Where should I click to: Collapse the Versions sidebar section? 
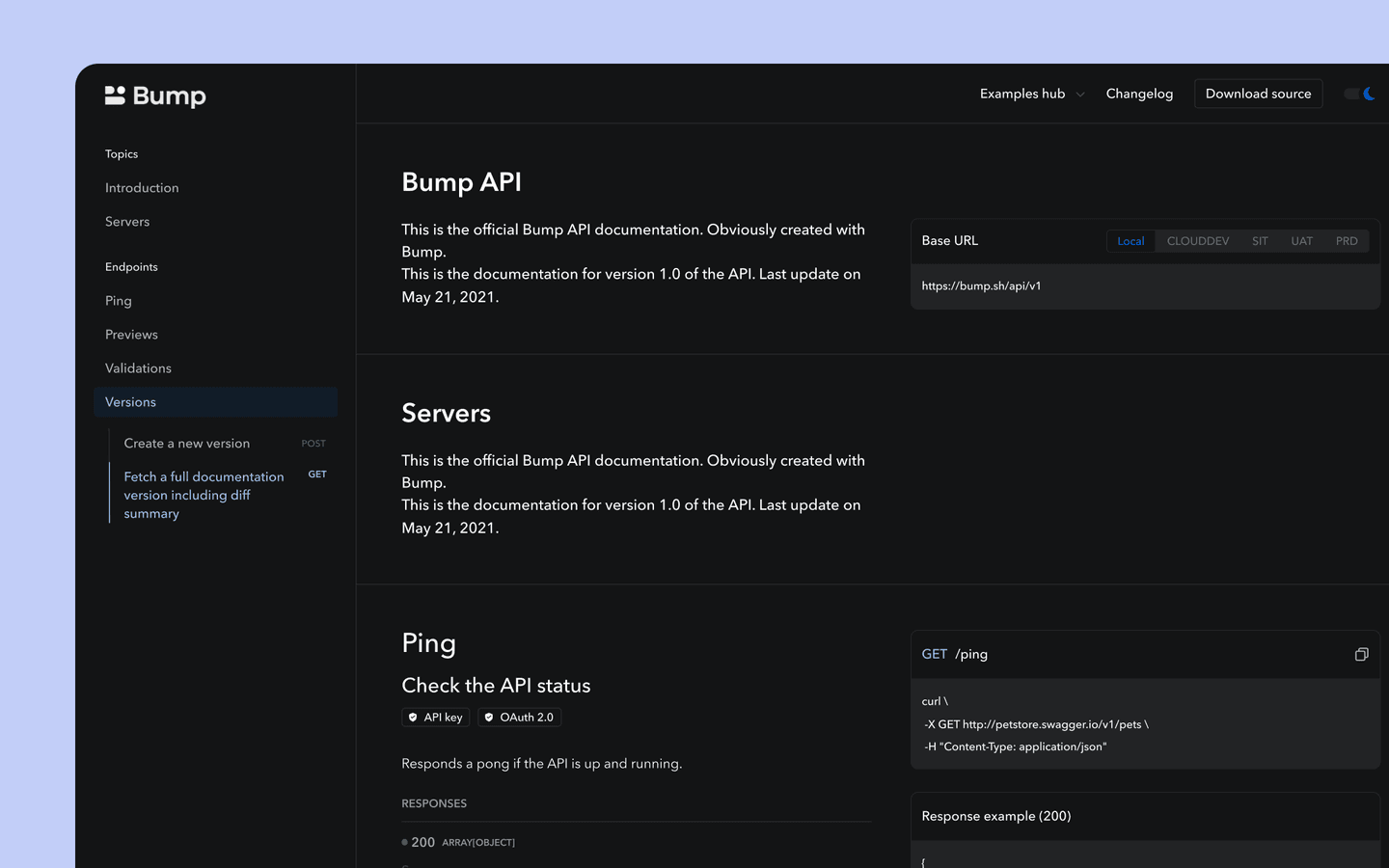pyautogui.click(x=216, y=402)
